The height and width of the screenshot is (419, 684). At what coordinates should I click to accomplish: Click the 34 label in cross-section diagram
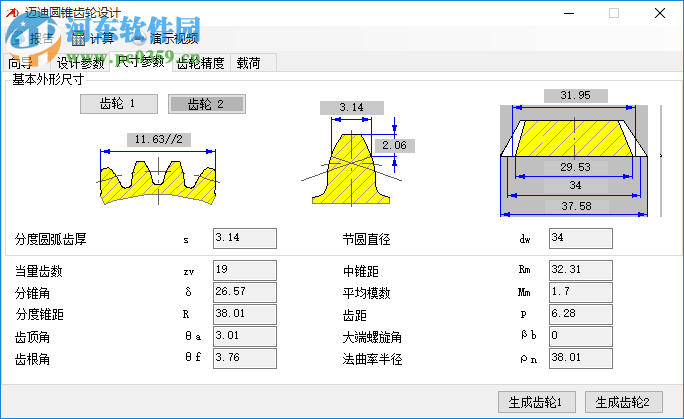[x=575, y=186]
